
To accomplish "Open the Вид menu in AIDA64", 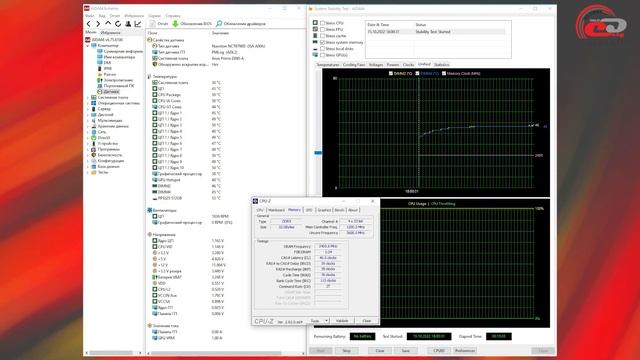I will pyautogui.click(x=102, y=16).
